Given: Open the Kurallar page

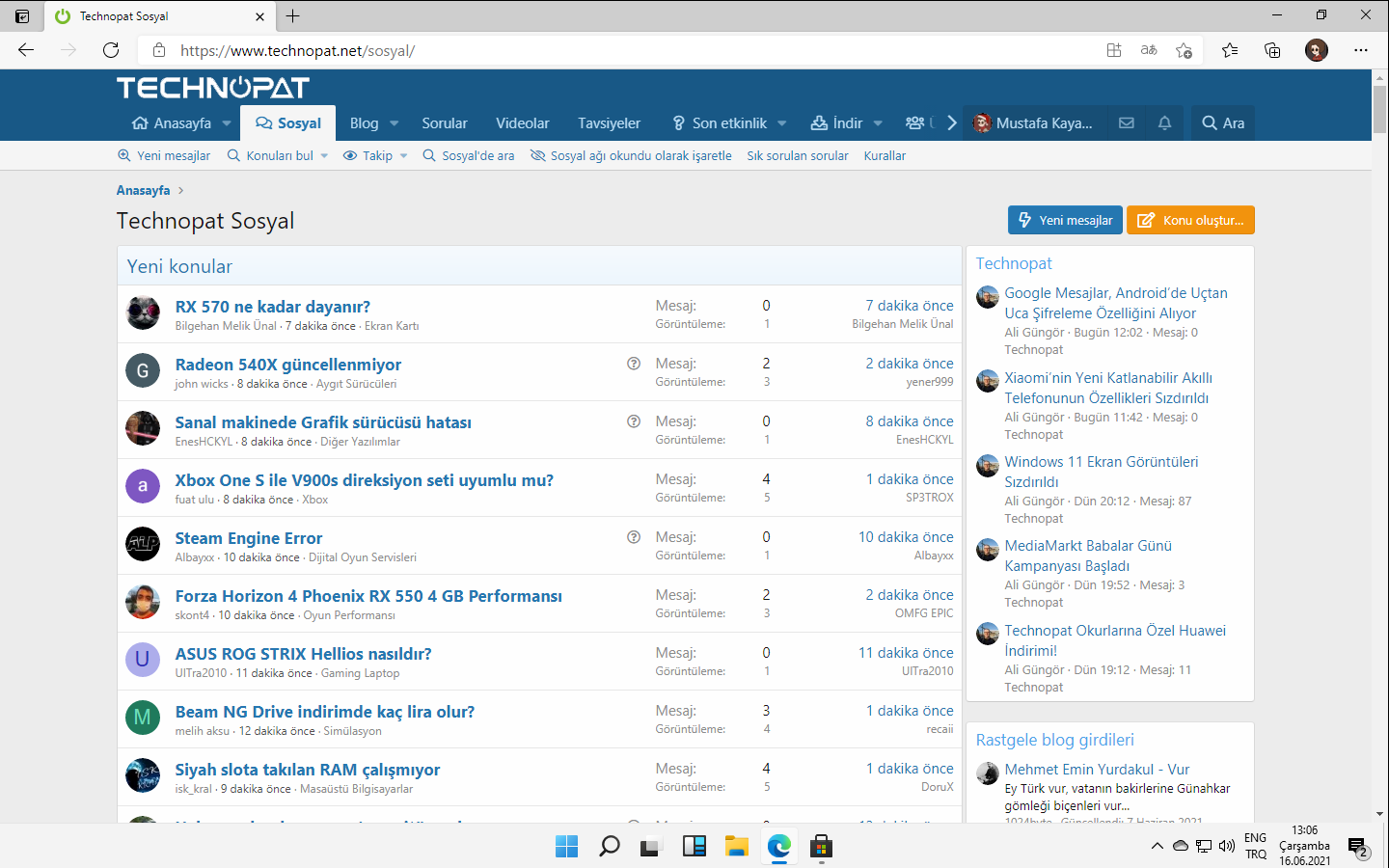Looking at the screenshot, I should 885,155.
